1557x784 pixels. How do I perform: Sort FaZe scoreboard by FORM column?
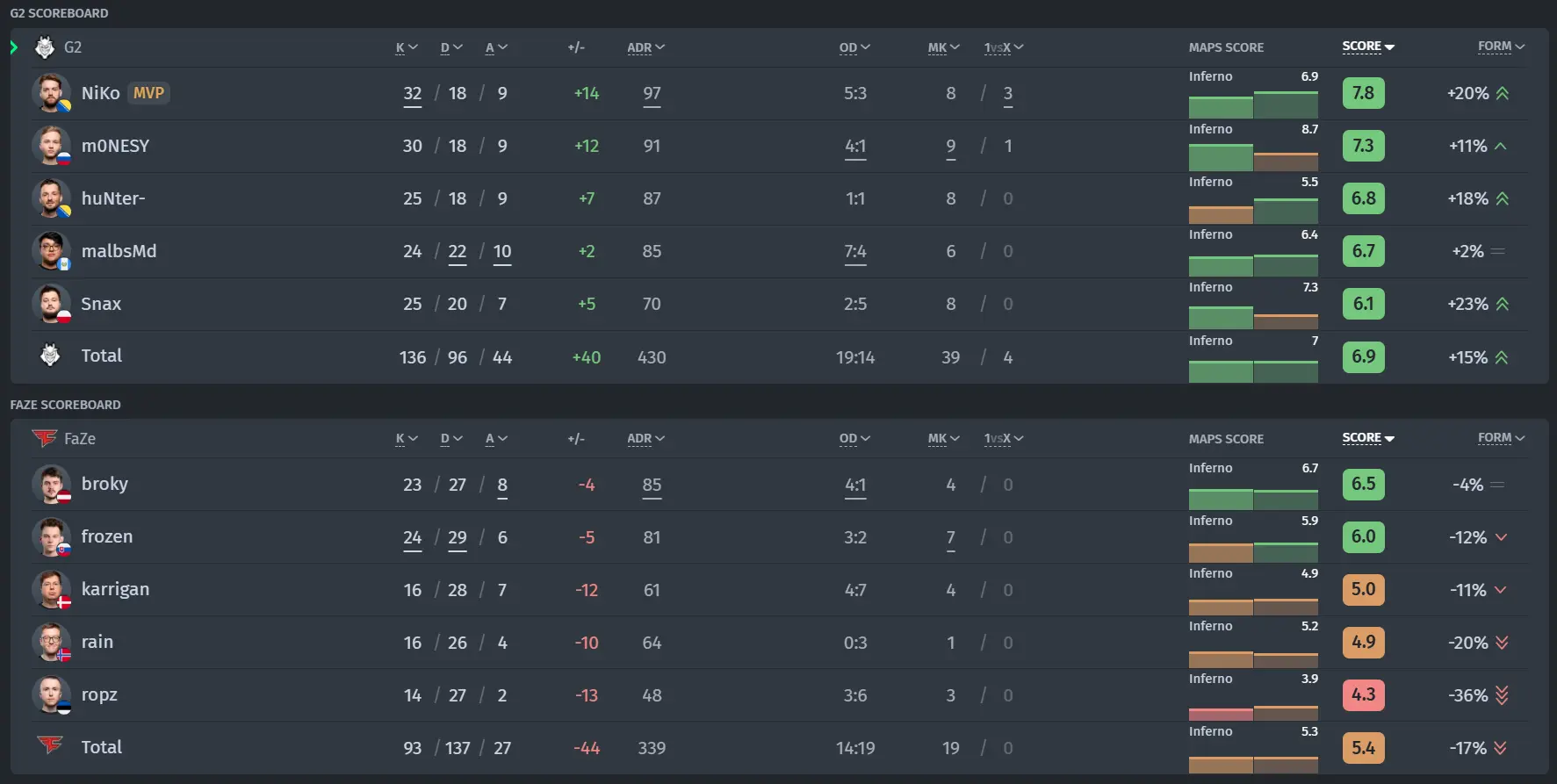click(x=1501, y=438)
